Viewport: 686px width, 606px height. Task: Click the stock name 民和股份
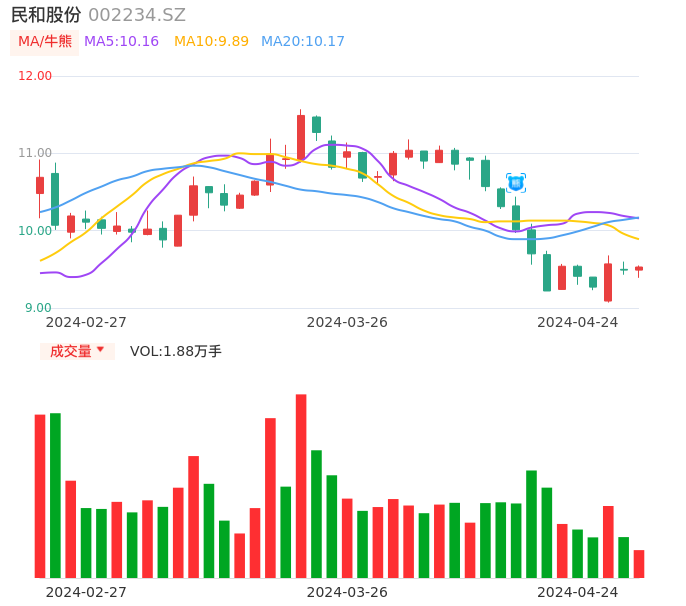click(x=46, y=15)
